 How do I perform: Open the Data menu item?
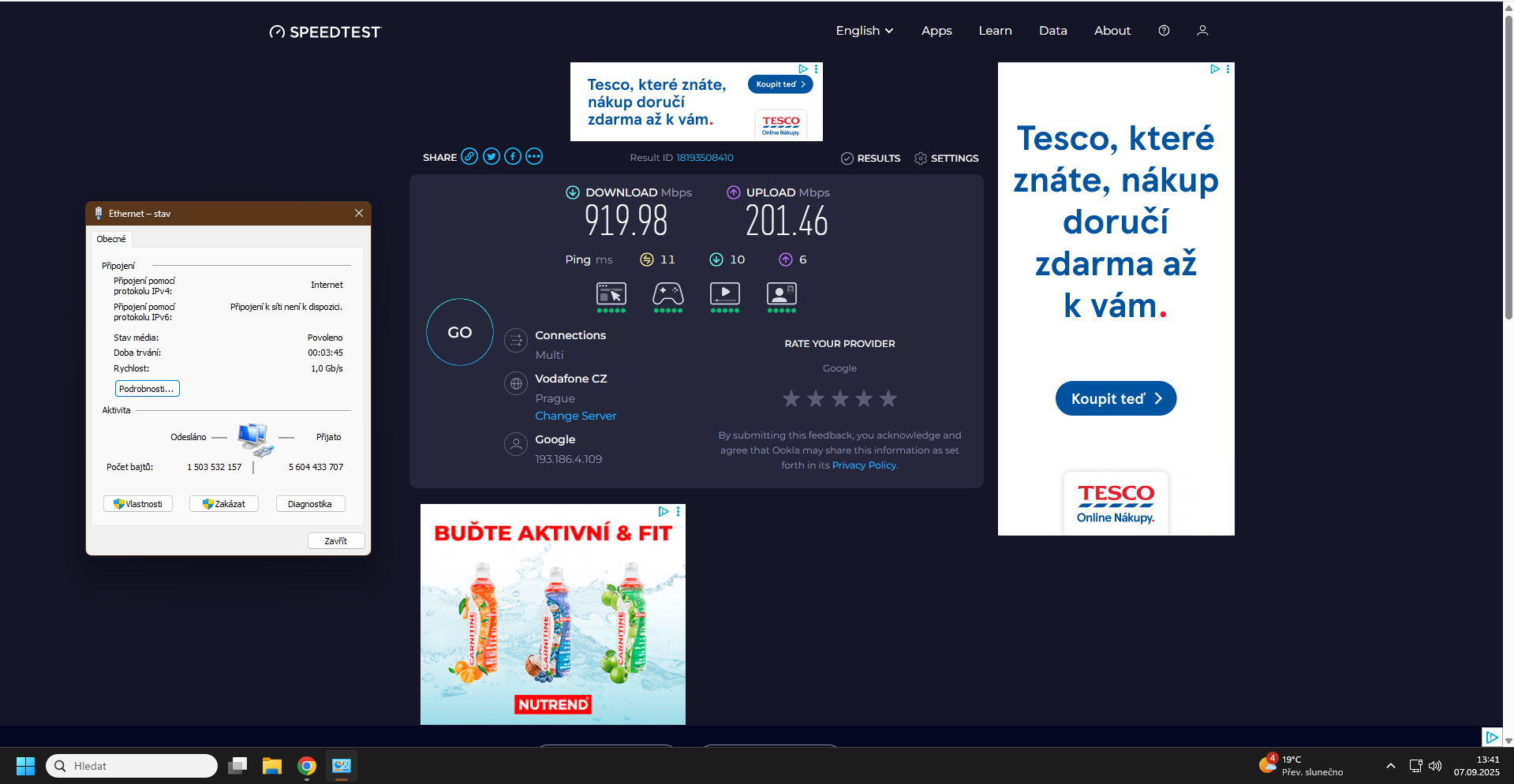1052,31
